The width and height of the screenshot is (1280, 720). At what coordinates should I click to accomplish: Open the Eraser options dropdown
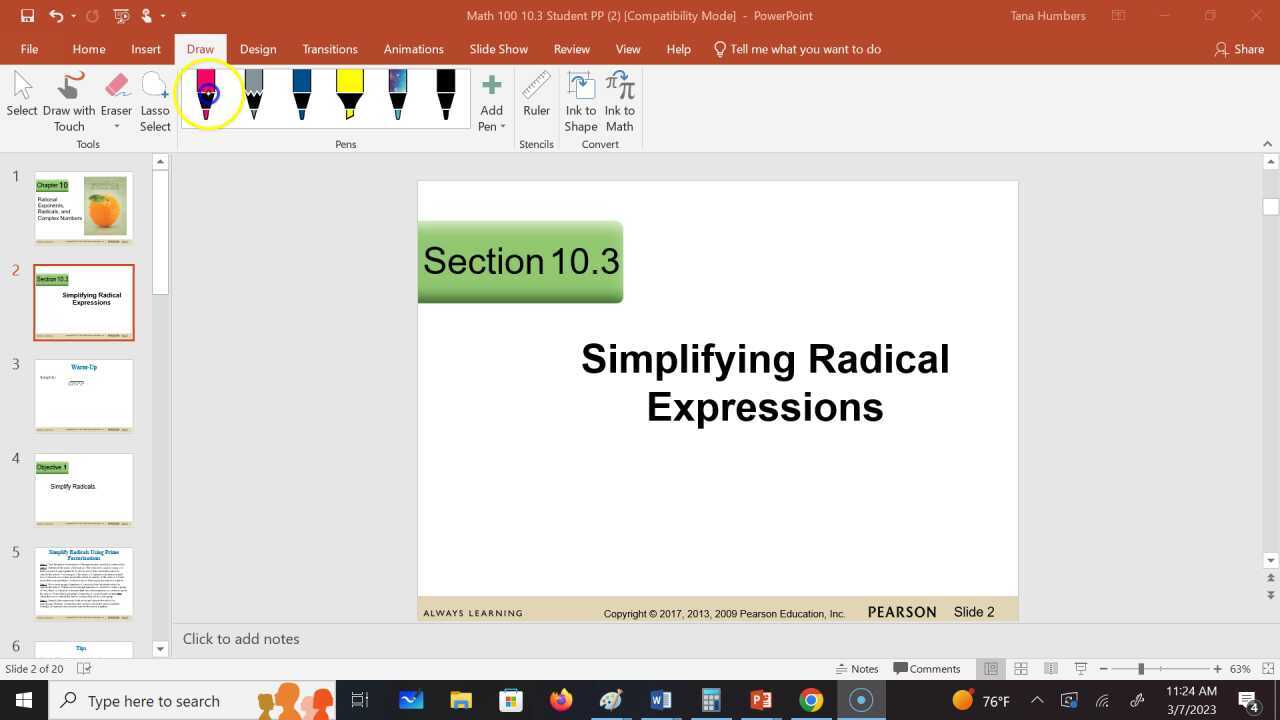tap(116, 125)
